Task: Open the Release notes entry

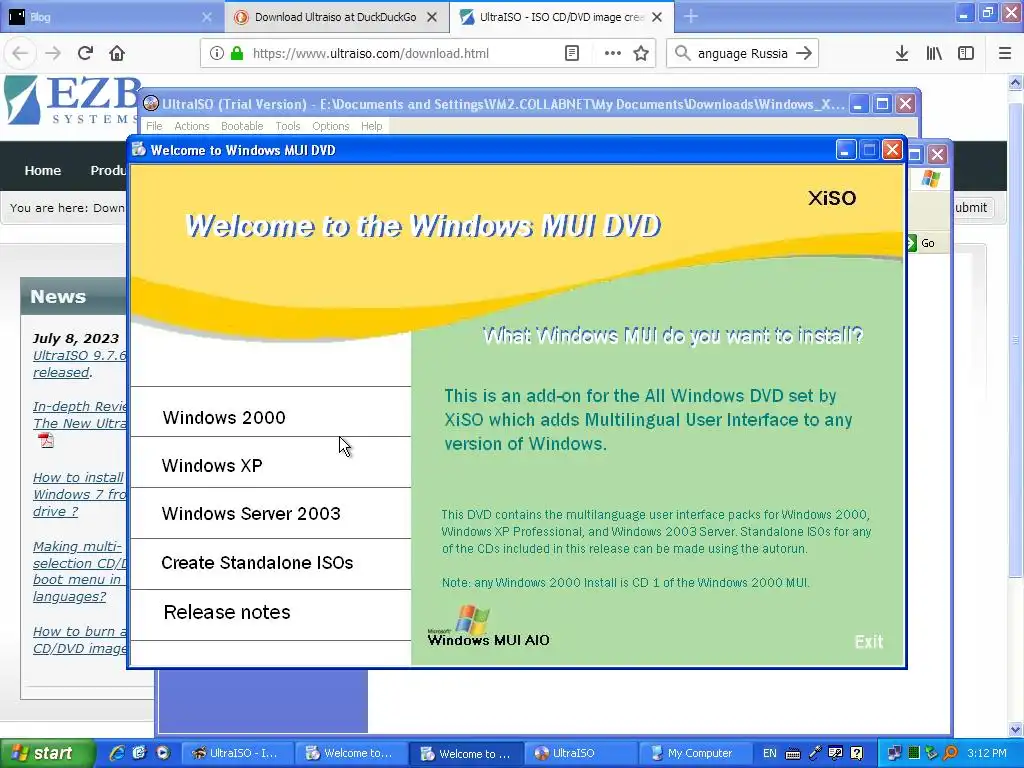Action: [227, 613]
